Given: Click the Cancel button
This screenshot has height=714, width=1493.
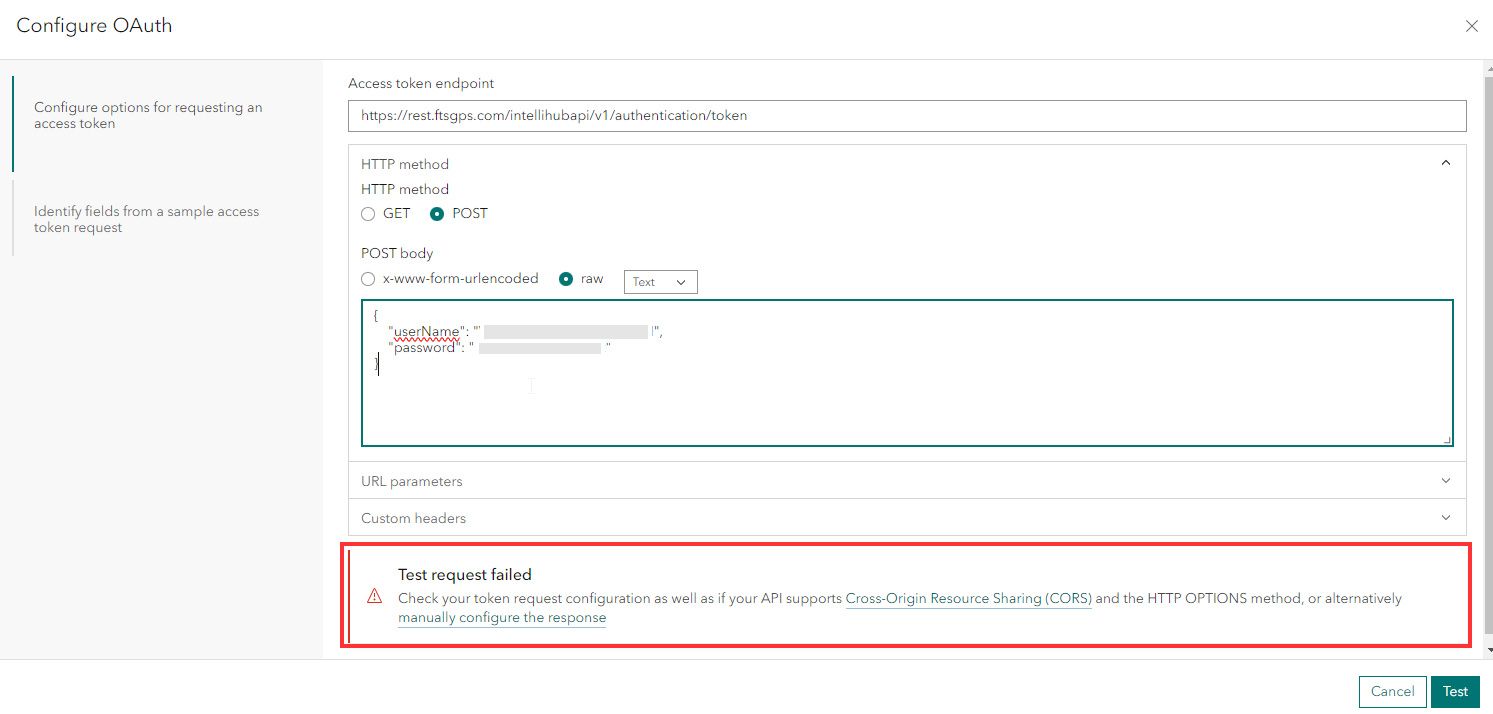Looking at the screenshot, I should point(1392,691).
